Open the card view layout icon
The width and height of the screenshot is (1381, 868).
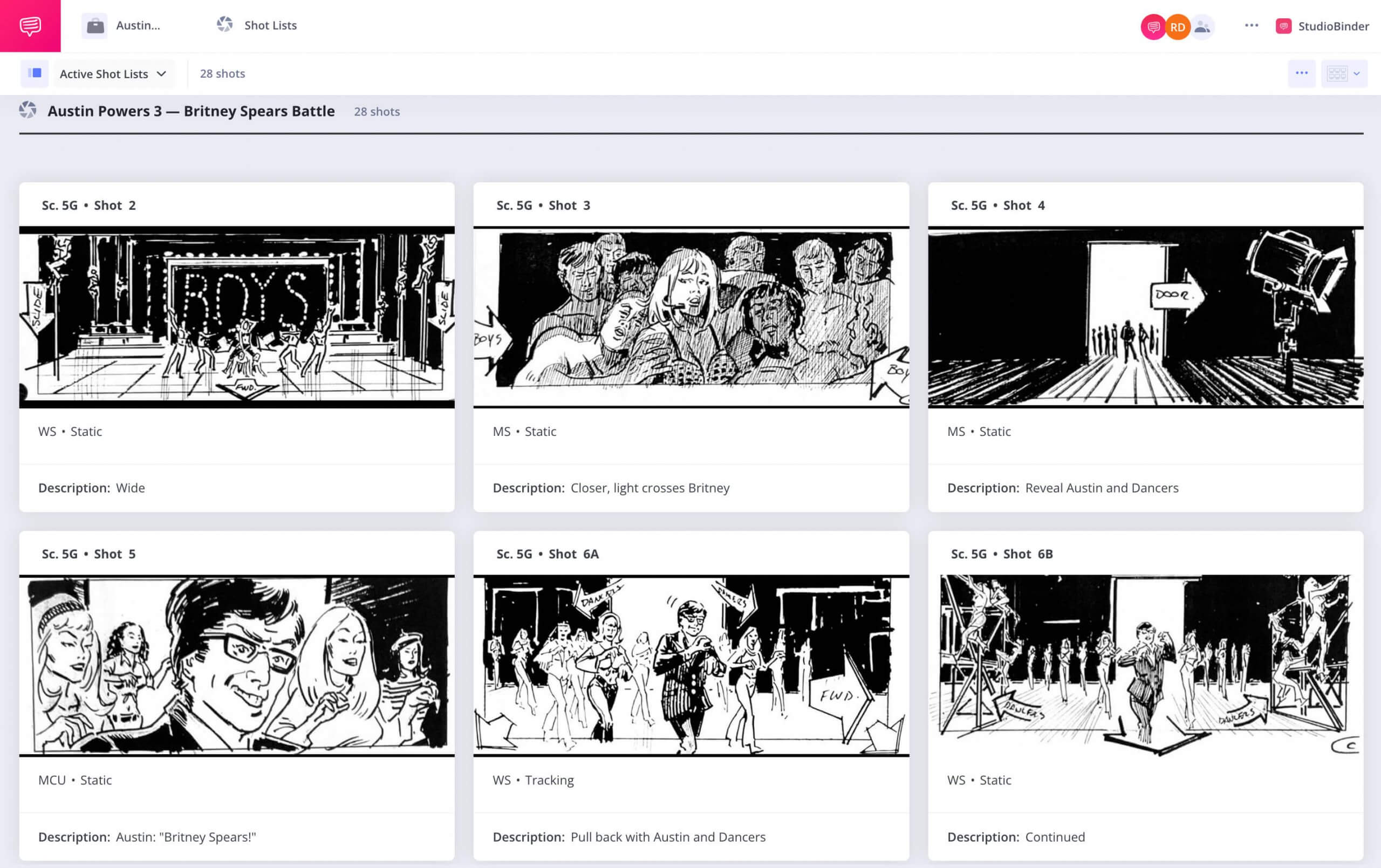tap(1338, 73)
